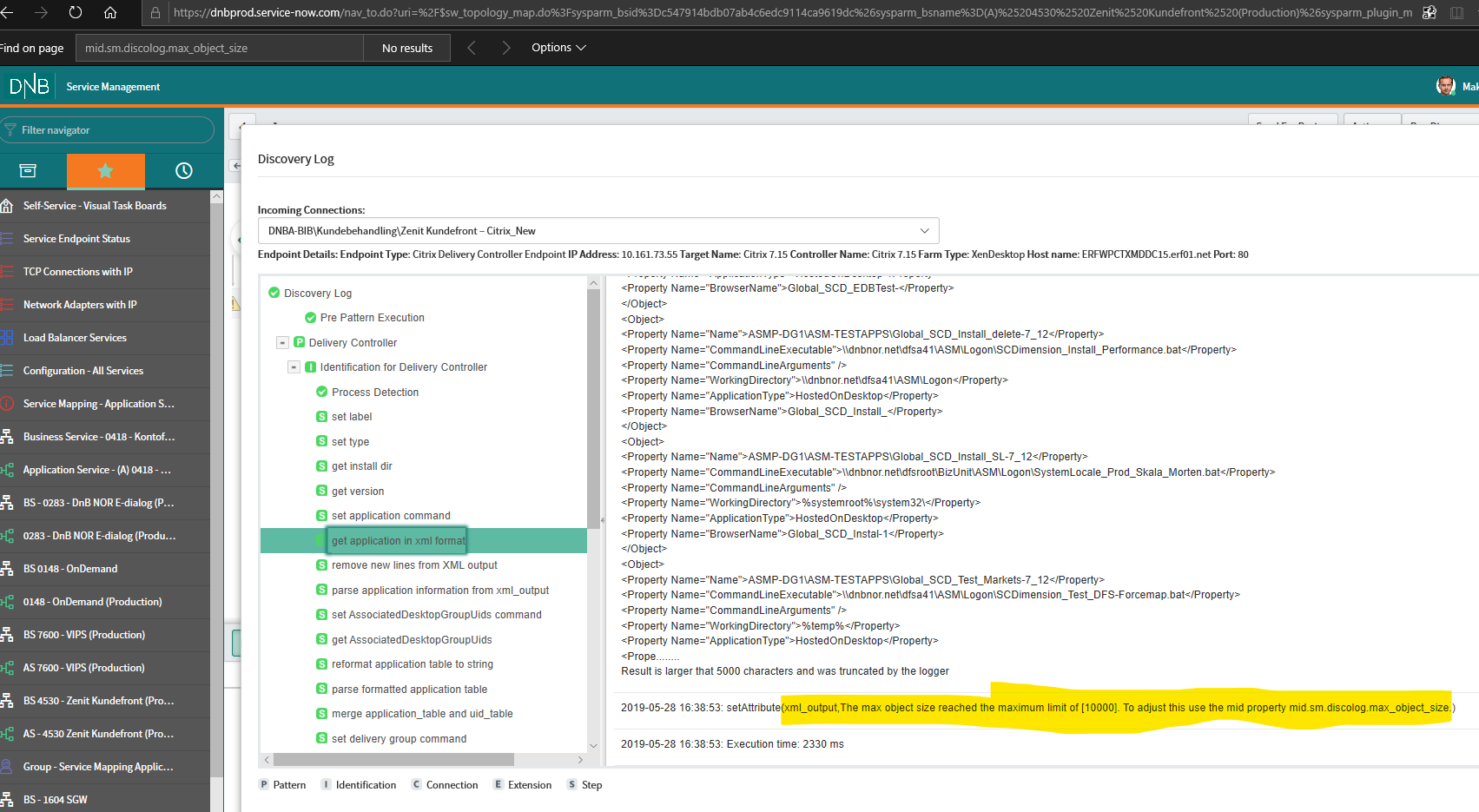
Task: Select parse application information from xml_output
Action: click(440, 591)
